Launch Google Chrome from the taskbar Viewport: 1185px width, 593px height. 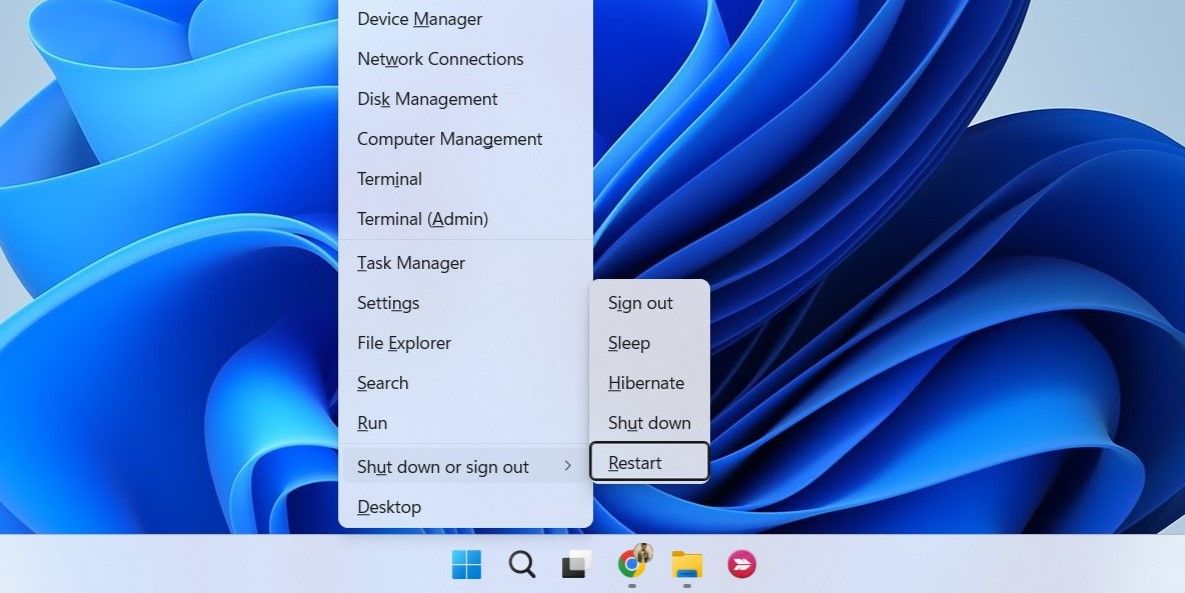click(x=630, y=565)
